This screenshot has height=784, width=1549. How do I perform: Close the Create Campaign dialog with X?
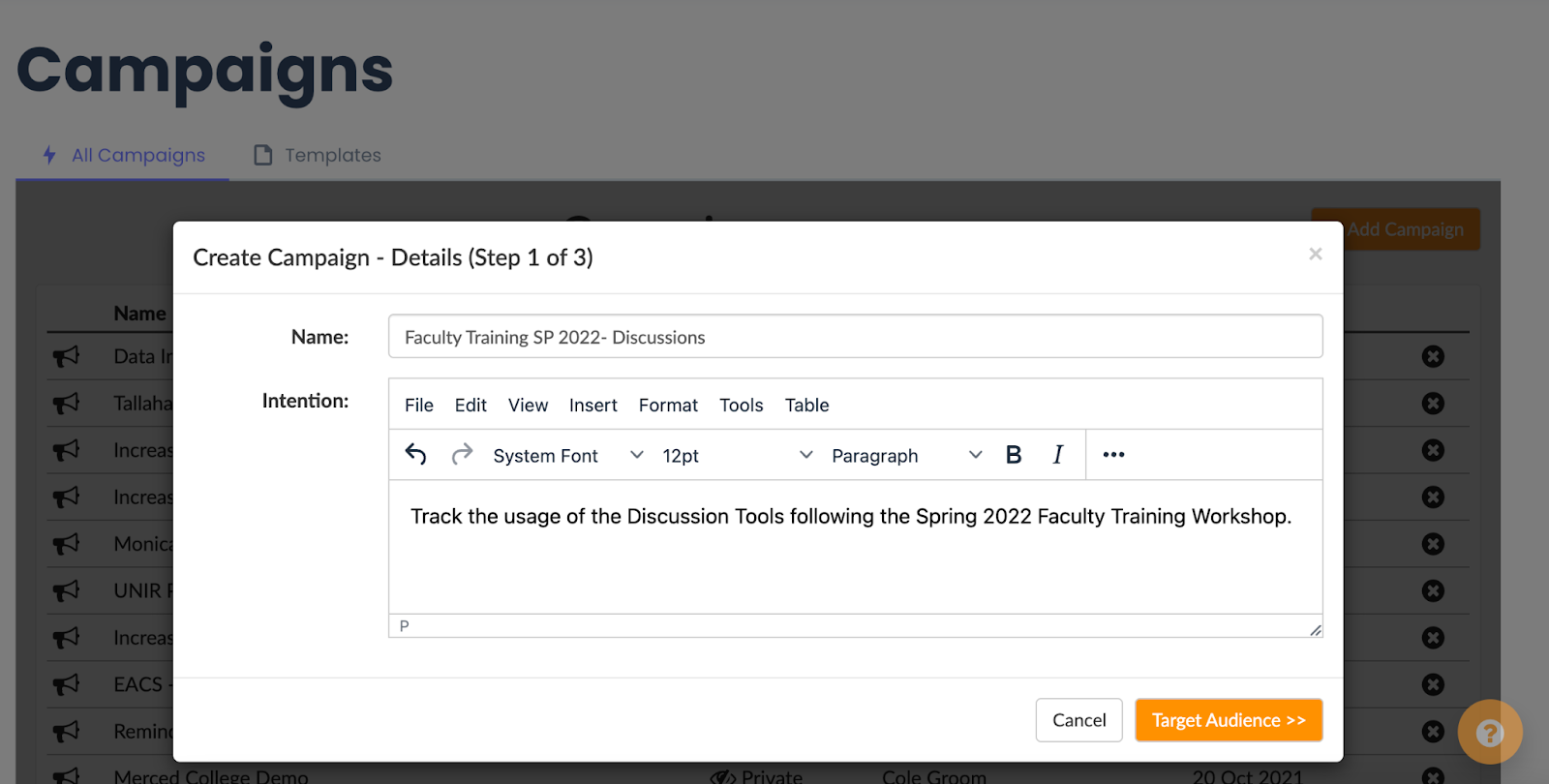click(1315, 255)
